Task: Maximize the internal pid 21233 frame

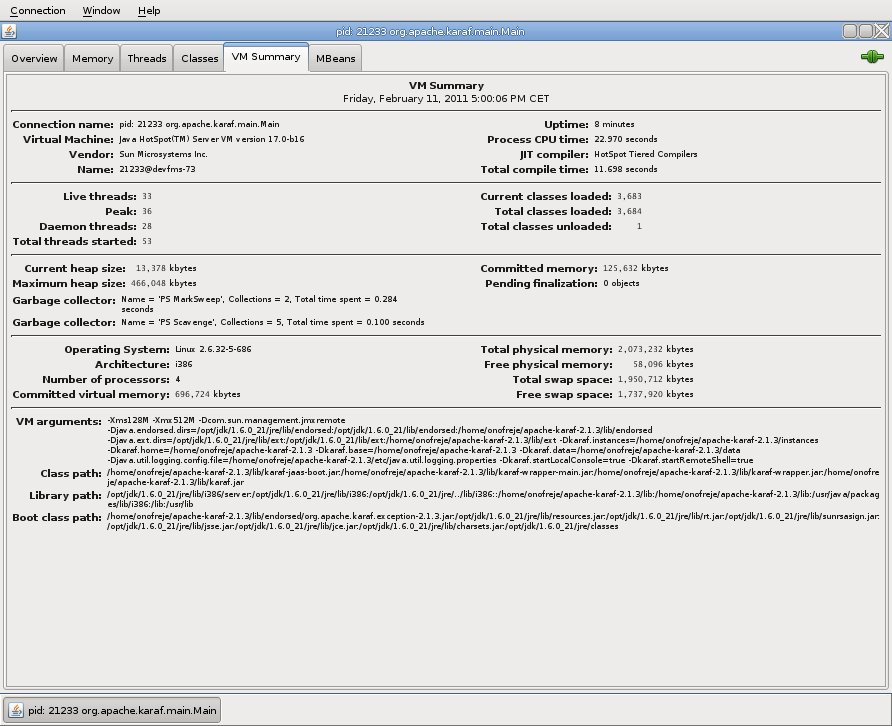Action: pos(866,31)
